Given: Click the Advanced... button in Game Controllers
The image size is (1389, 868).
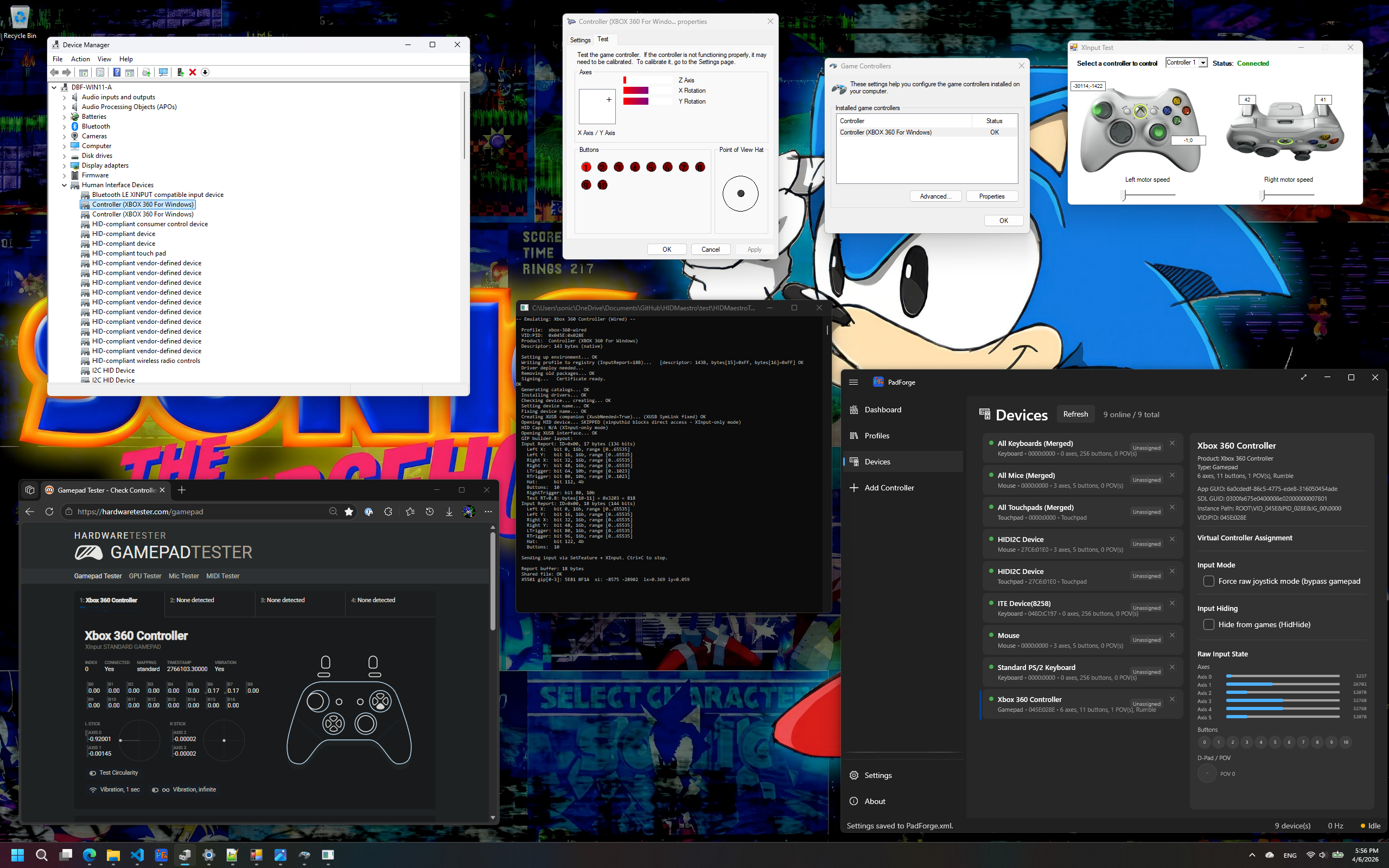Looking at the screenshot, I should (x=935, y=196).
